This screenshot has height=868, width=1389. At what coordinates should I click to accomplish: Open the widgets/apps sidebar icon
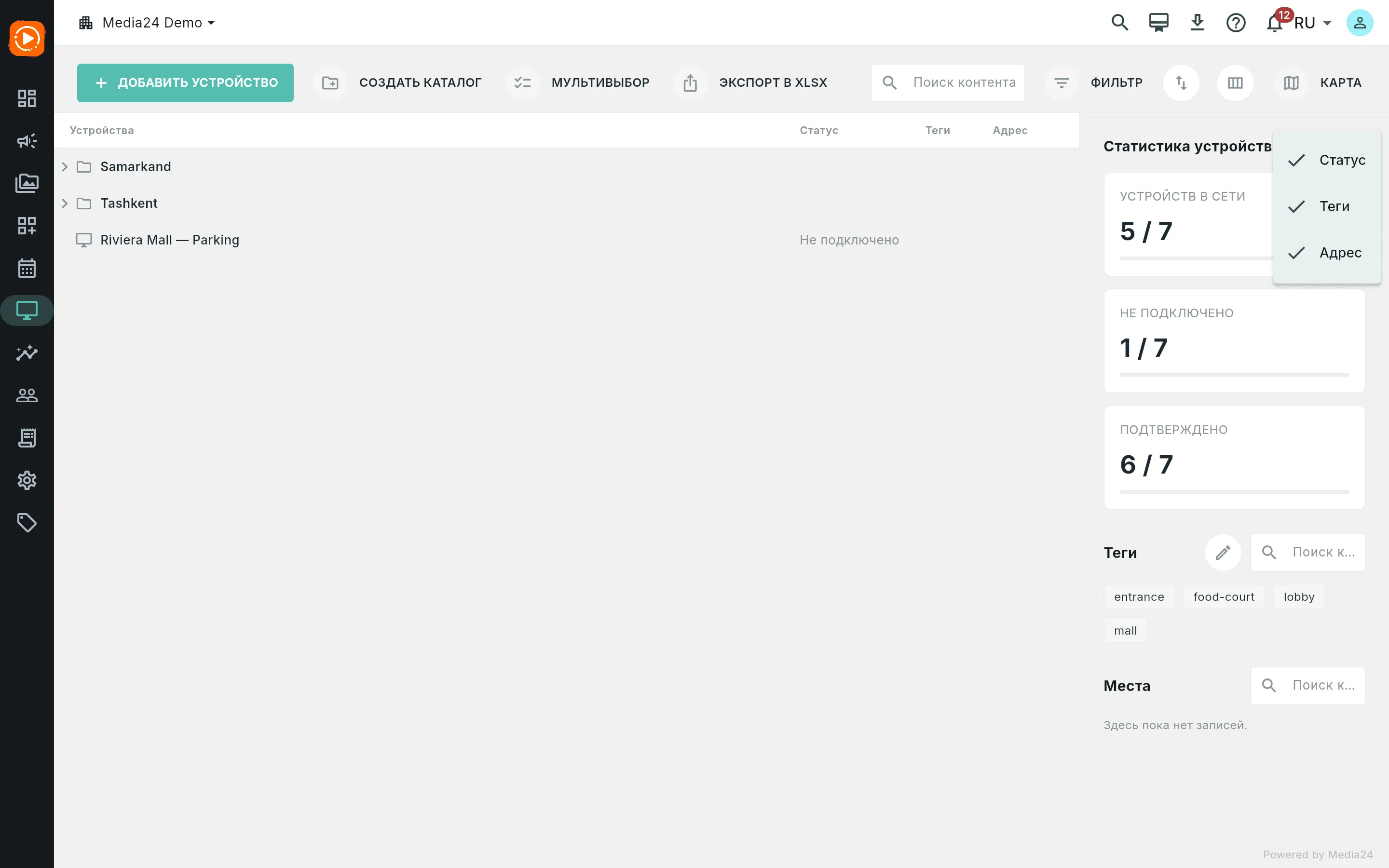point(27,226)
